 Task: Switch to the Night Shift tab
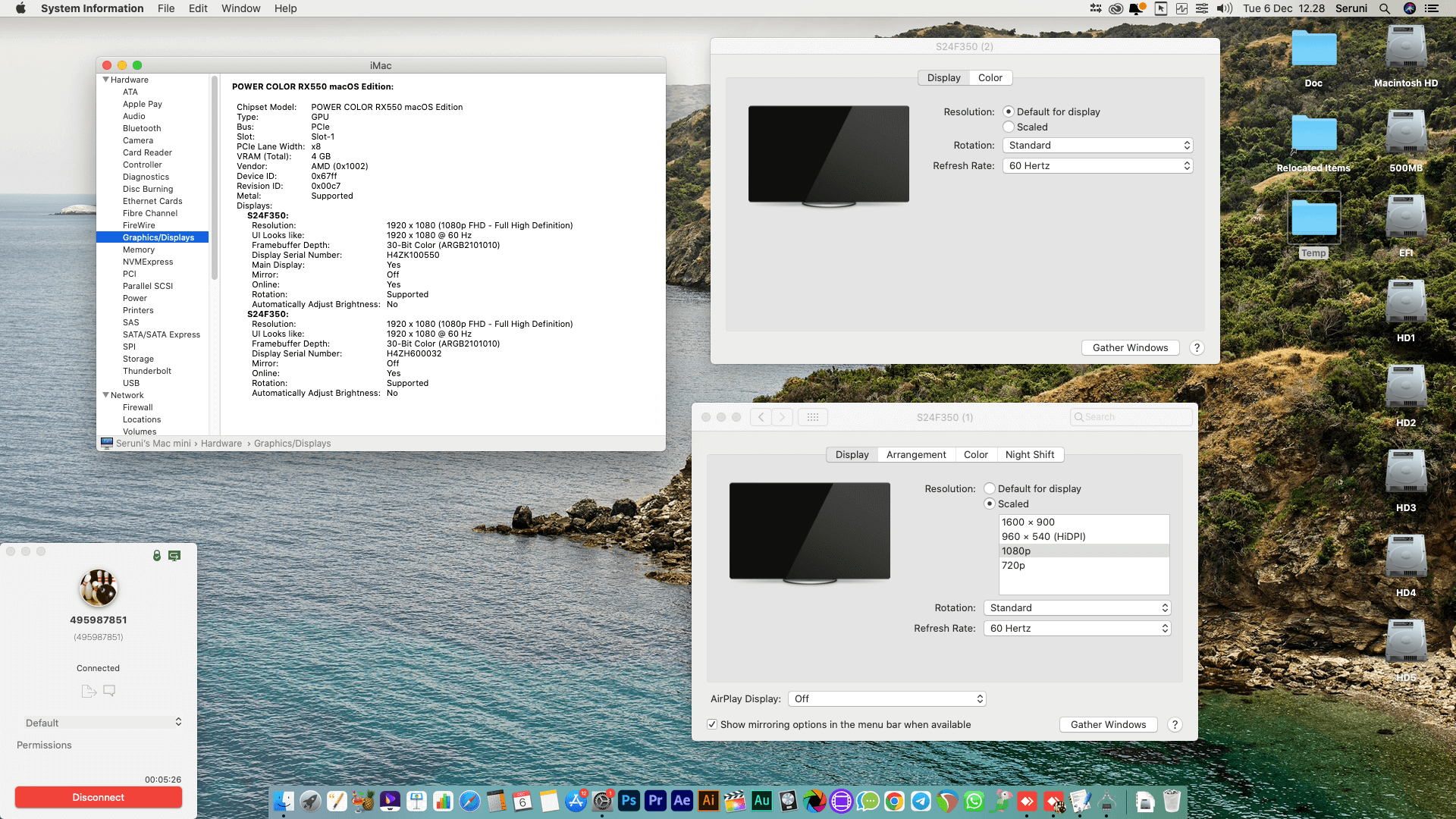point(1029,454)
